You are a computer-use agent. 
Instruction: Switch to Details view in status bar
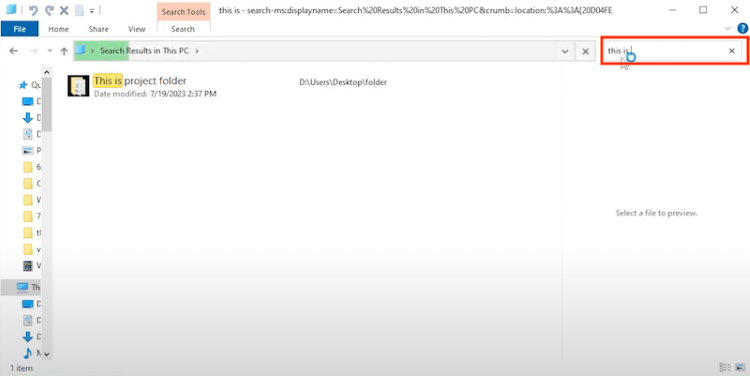[x=725, y=367]
